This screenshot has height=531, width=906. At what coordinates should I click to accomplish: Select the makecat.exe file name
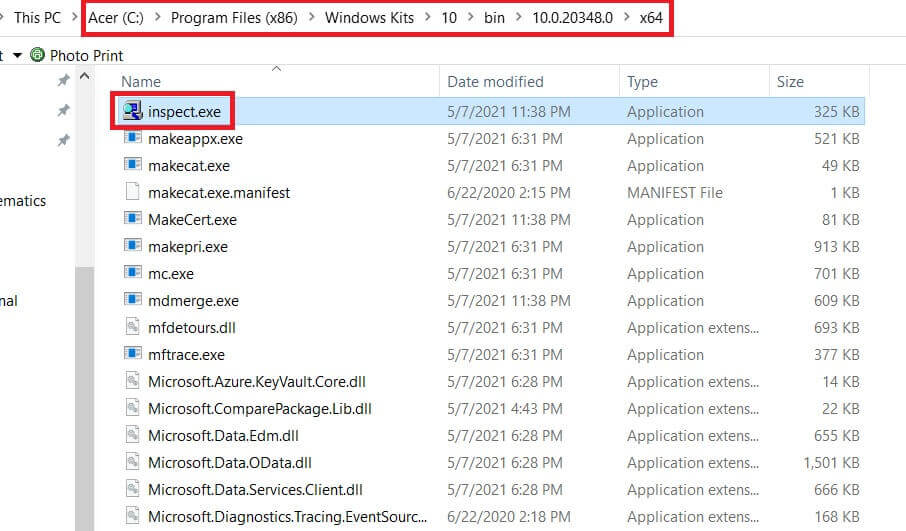pyautogui.click(x=189, y=166)
